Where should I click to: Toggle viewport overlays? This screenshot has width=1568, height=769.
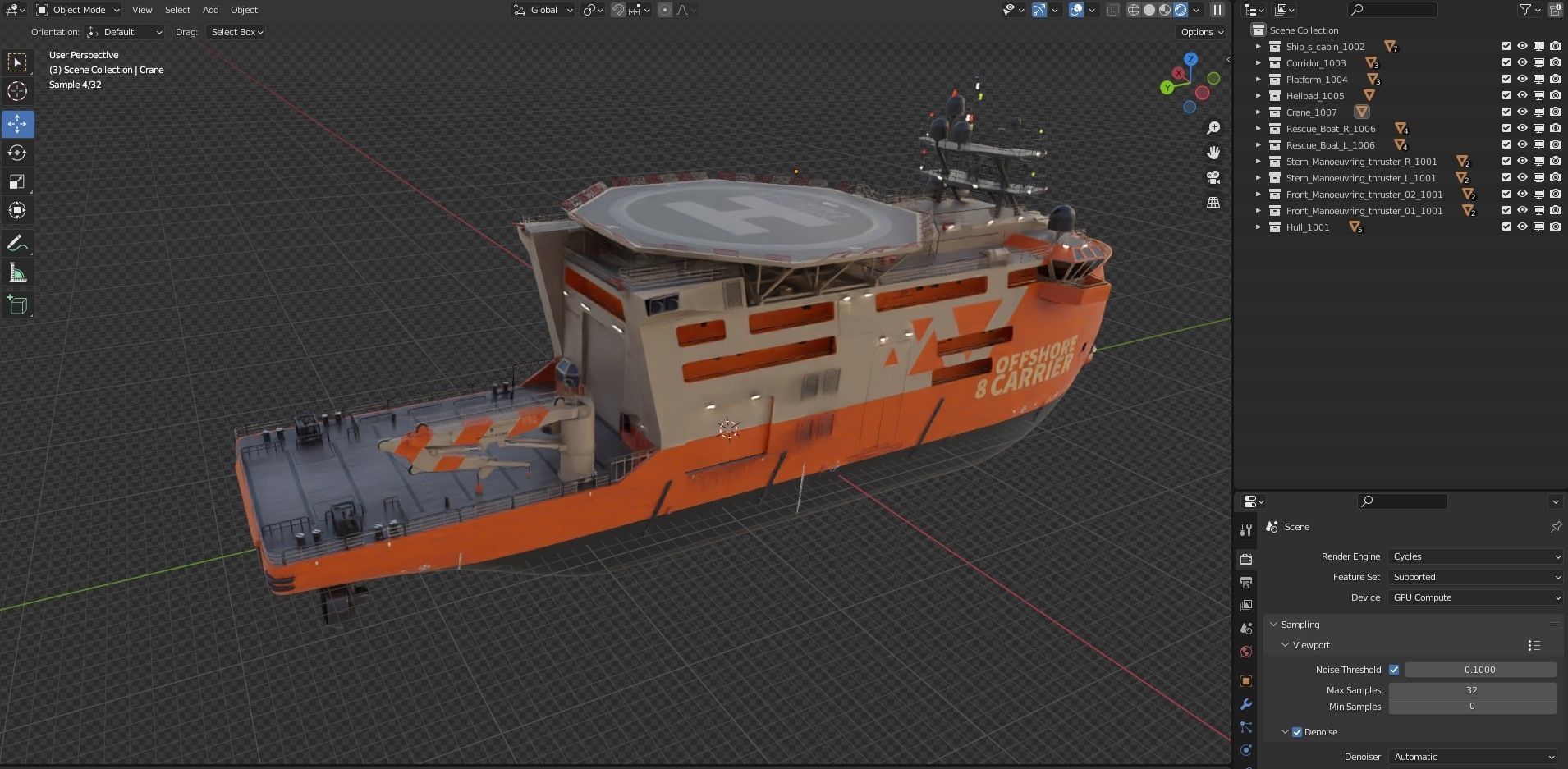click(1076, 10)
